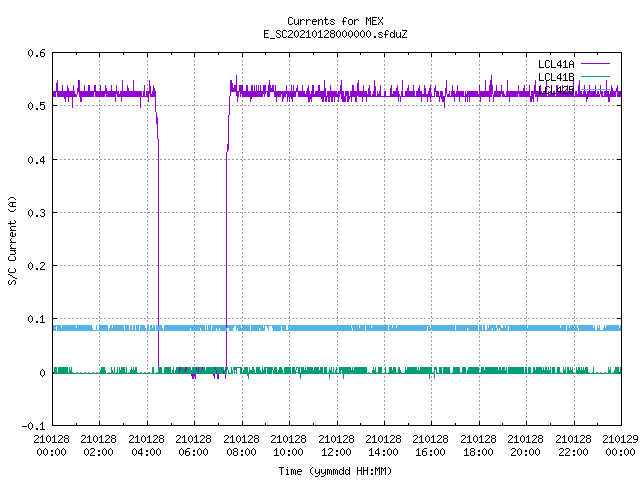Click the 210128 22:00 x-axis tick label
The width and height of the screenshot is (640, 480).
pos(573,446)
